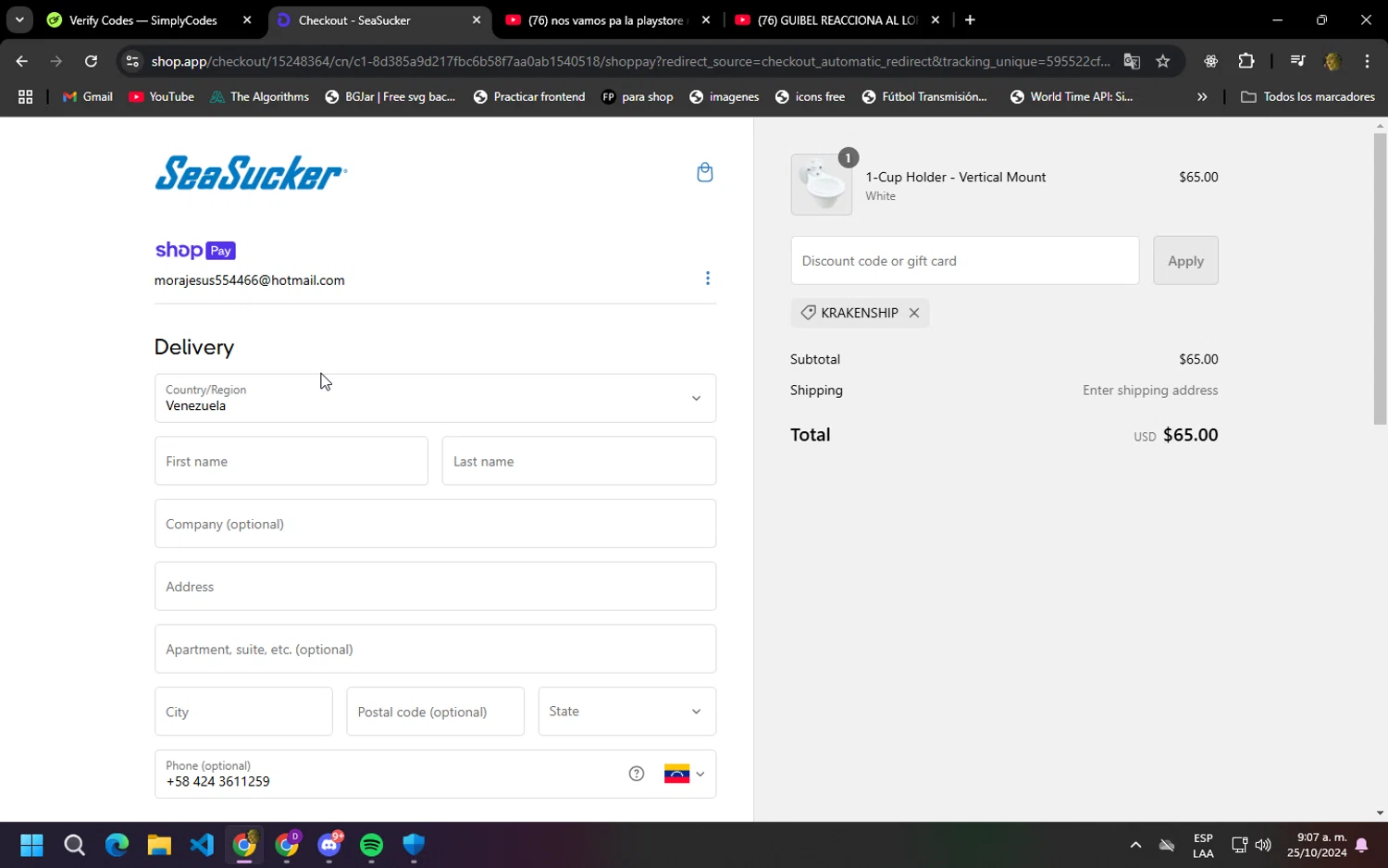This screenshot has width=1388, height=868.
Task: Expand the Country/Region dropdown
Action: pos(435,398)
